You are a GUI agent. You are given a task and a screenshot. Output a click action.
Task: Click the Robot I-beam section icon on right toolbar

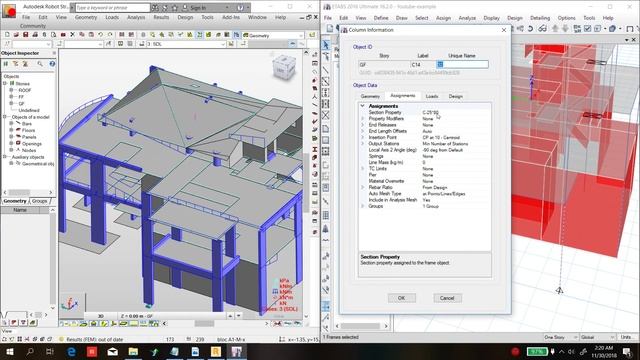[315, 150]
